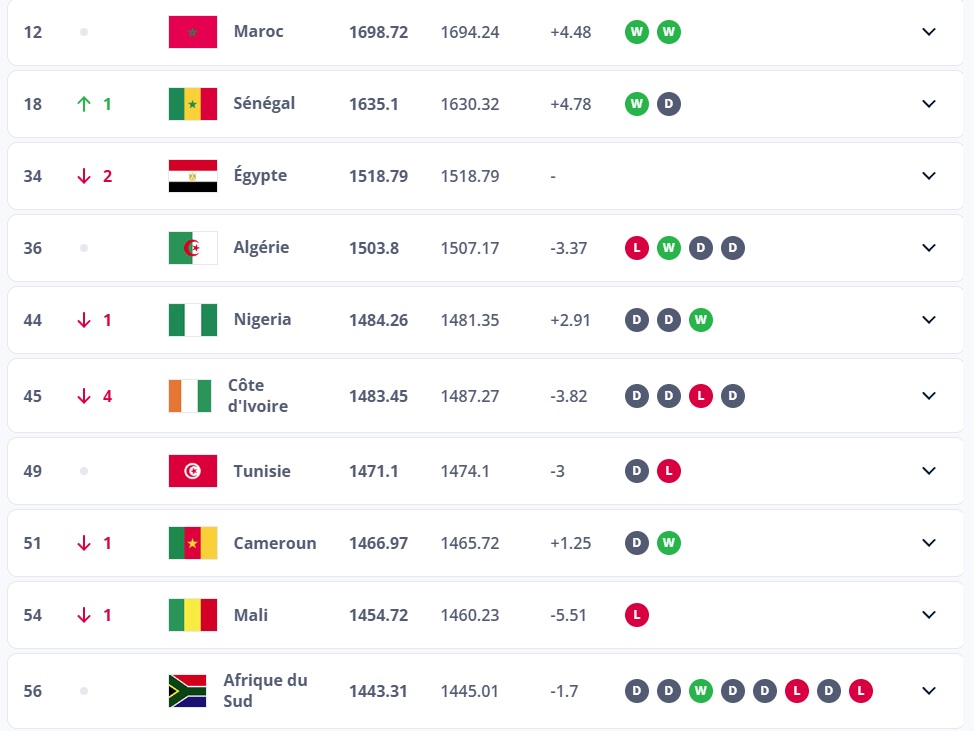This screenshot has height=731, width=974.
Task: Open the Tunisie team name link
Action: click(262, 471)
